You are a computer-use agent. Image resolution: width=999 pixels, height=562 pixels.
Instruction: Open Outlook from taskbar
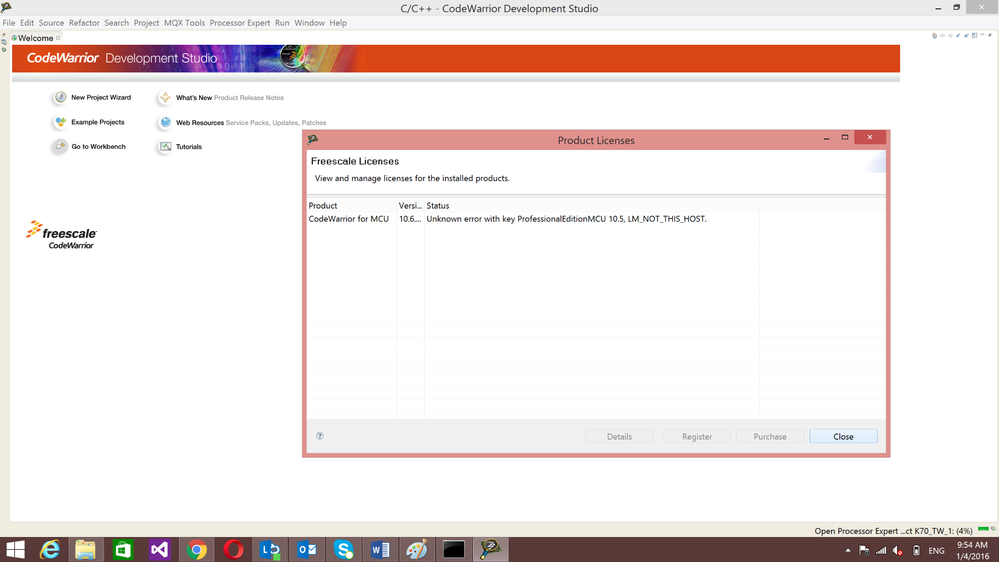tap(307, 549)
